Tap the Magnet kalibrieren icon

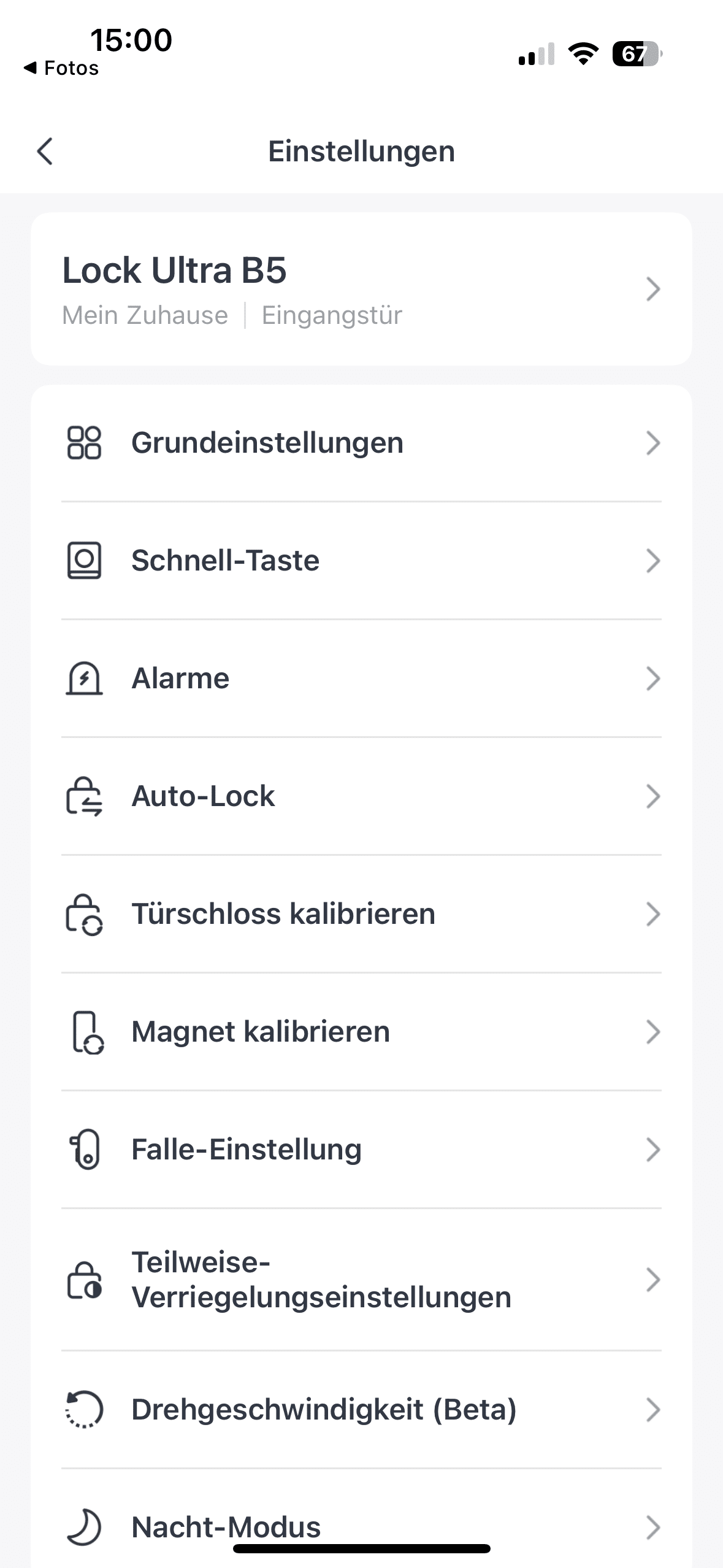pyautogui.click(x=87, y=1032)
